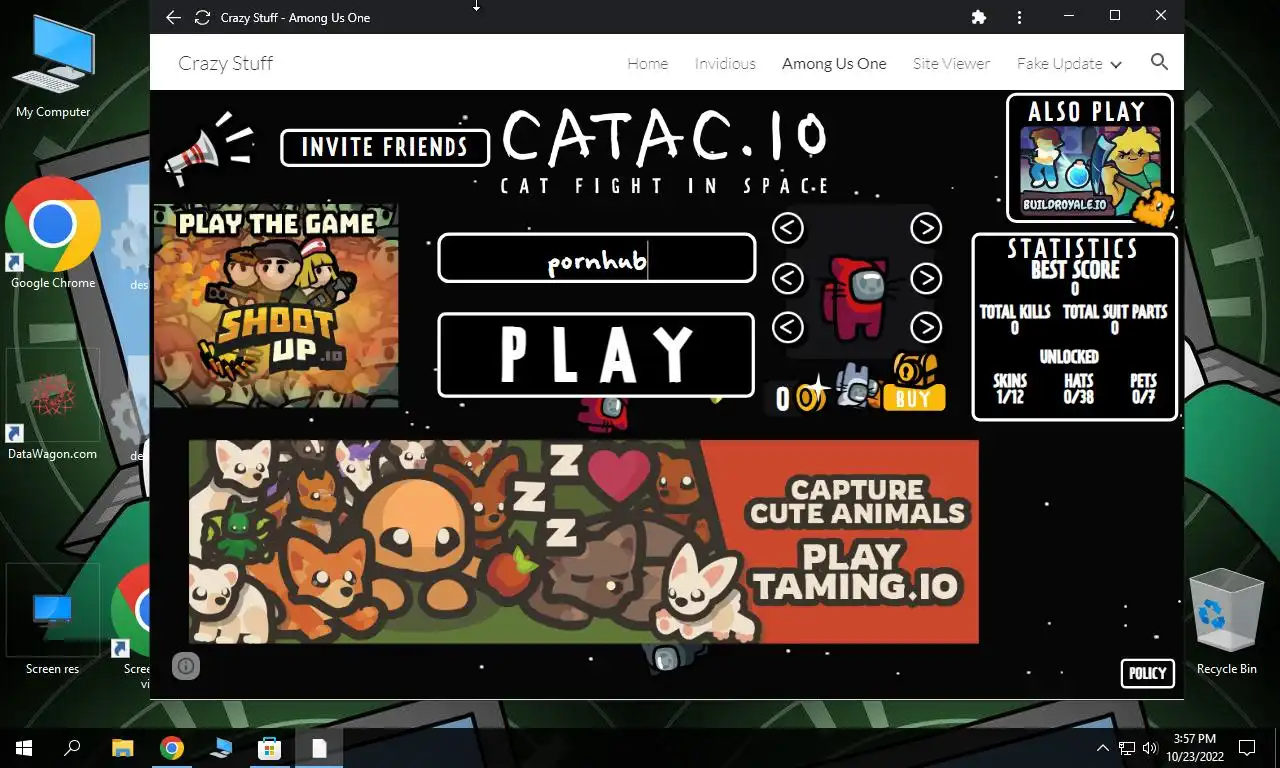
Task: Open the Site Viewer nav item
Action: [x=951, y=63]
